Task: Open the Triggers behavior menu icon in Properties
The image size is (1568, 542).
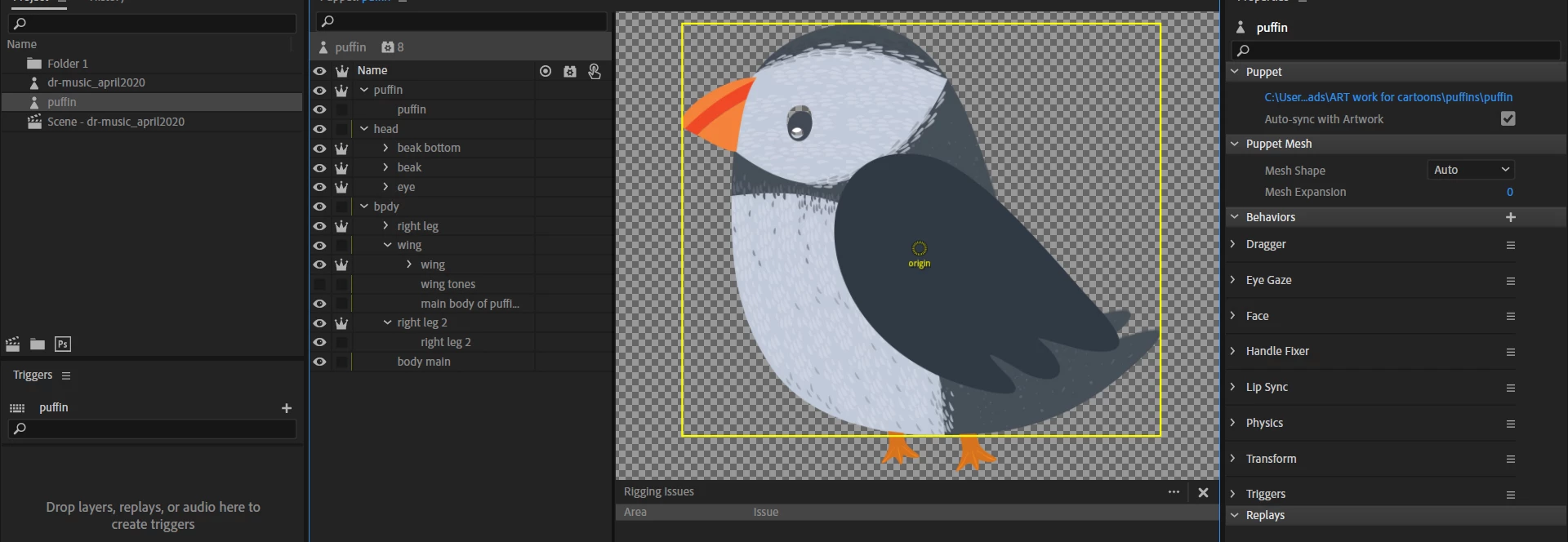Action: pyautogui.click(x=1511, y=495)
